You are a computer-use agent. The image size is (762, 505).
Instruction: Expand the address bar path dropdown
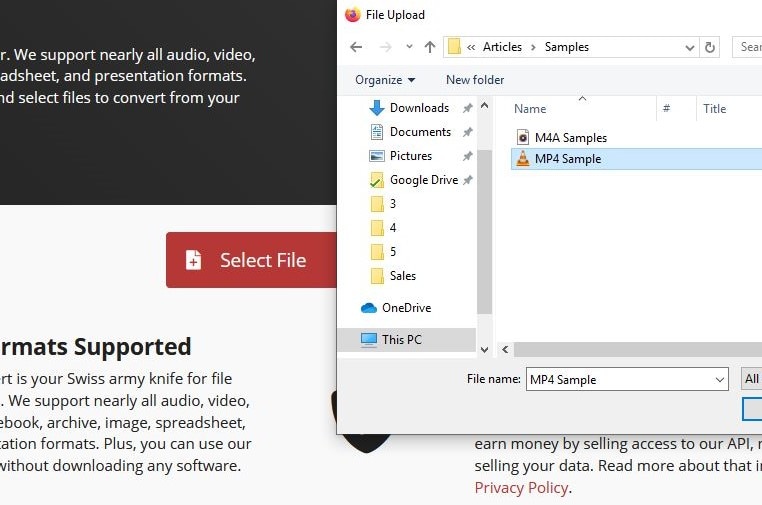click(x=689, y=48)
